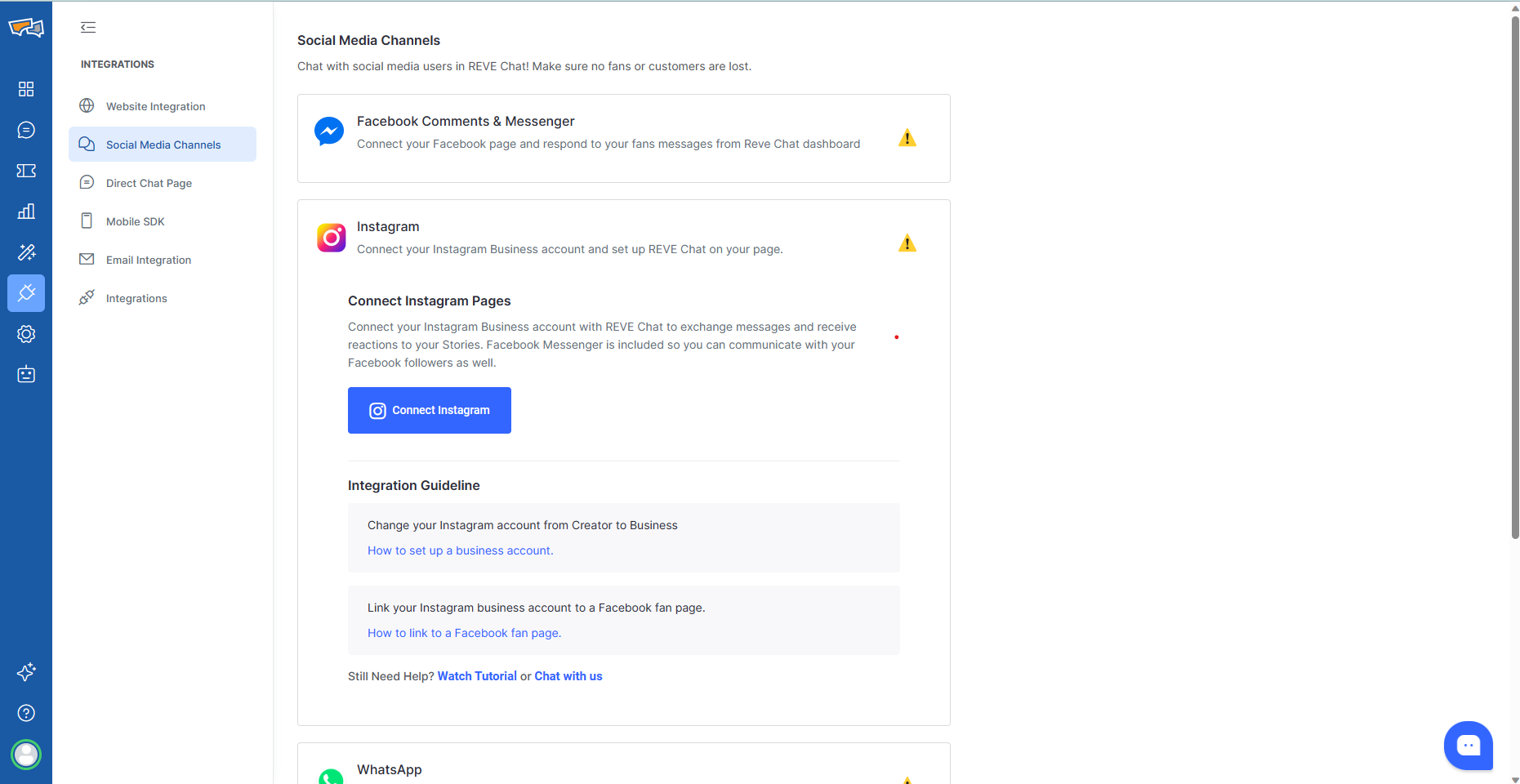The height and width of the screenshot is (784, 1520).
Task: Click the envelope icon beside Email Integration
Action: (87, 259)
